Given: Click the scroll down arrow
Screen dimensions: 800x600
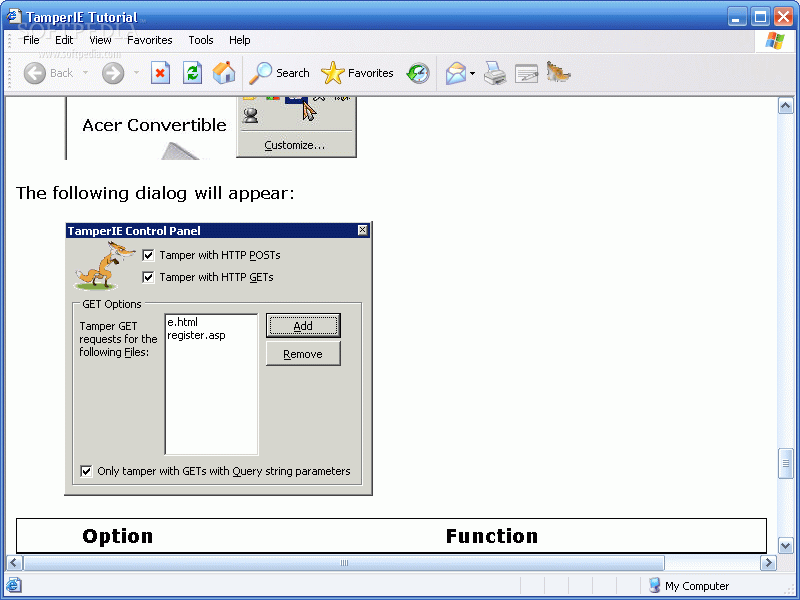Looking at the screenshot, I should 786,545.
